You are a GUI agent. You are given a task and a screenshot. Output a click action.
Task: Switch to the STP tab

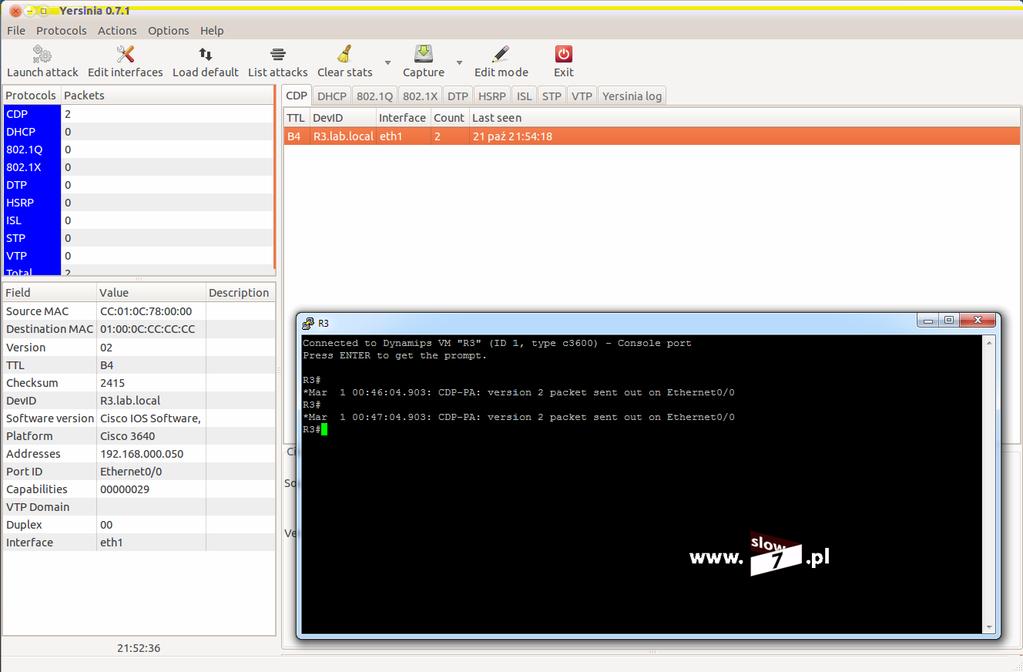[x=551, y=96]
